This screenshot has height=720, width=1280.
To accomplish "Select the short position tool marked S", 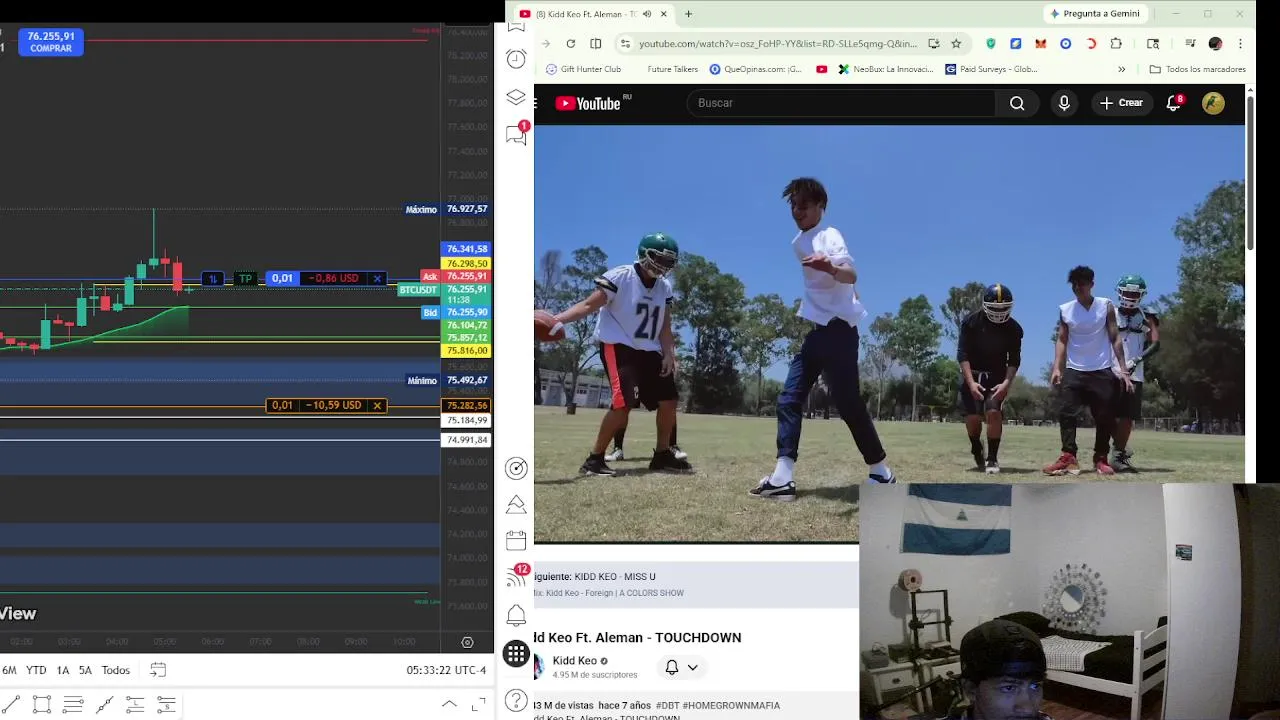I will coord(166,705).
